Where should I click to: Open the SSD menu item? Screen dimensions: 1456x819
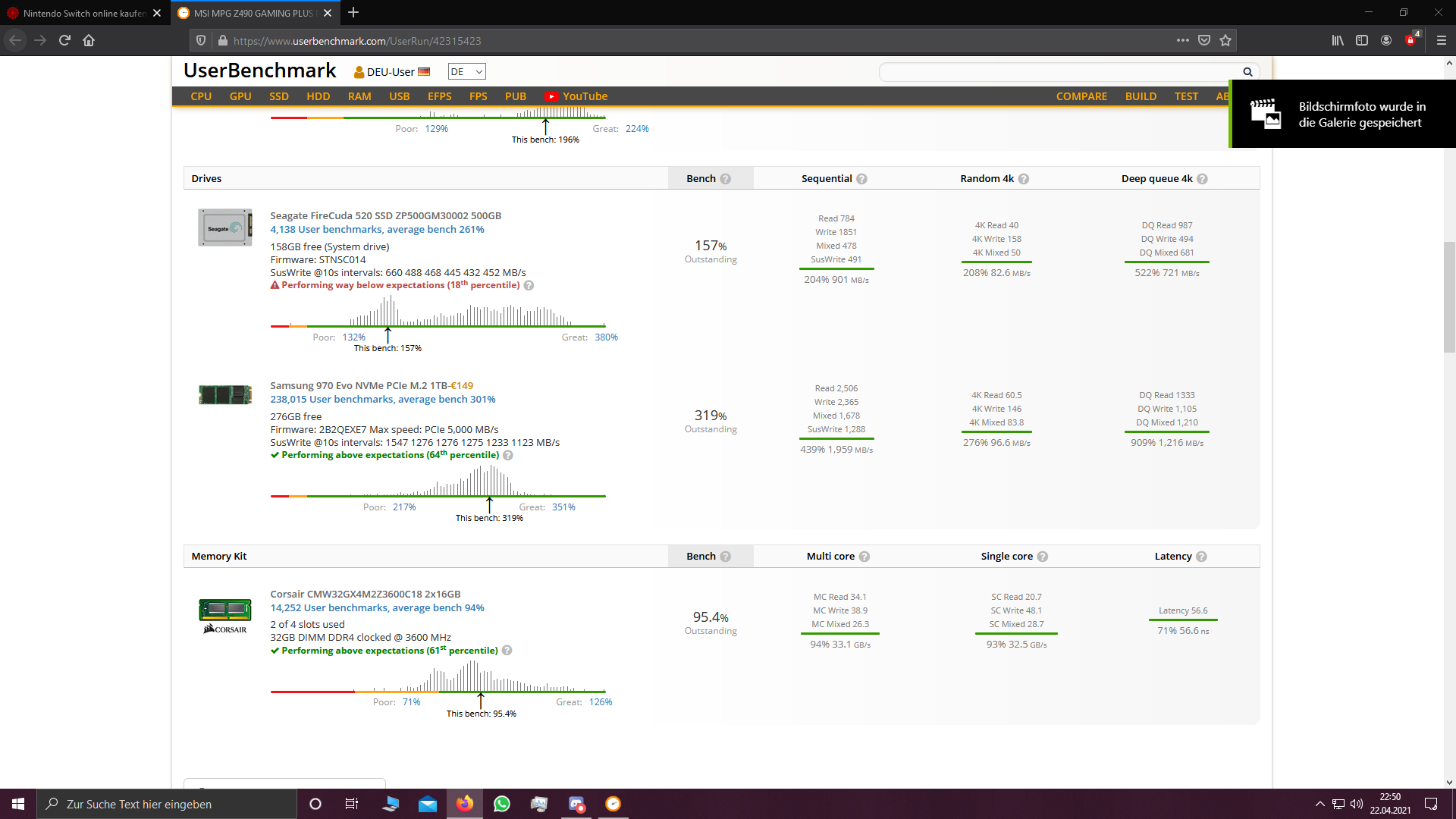tap(278, 96)
